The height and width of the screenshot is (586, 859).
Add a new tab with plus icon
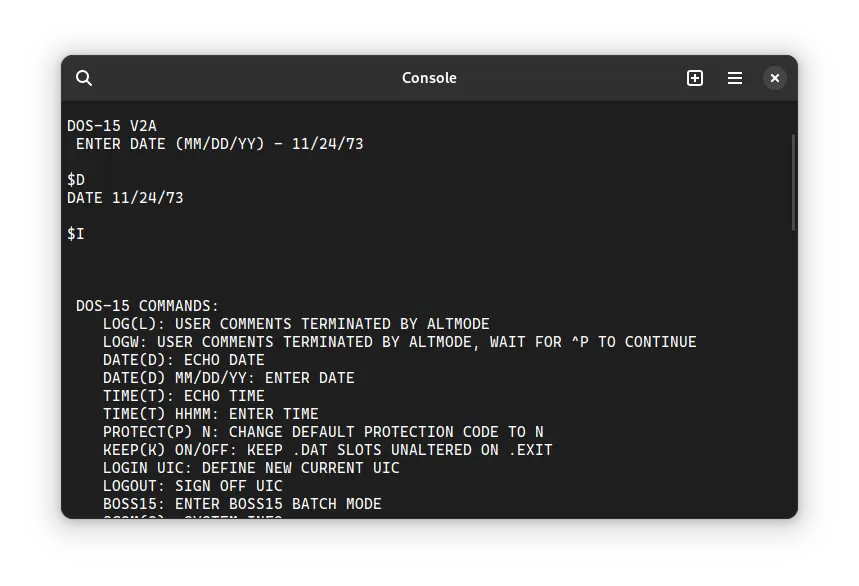[x=695, y=78]
